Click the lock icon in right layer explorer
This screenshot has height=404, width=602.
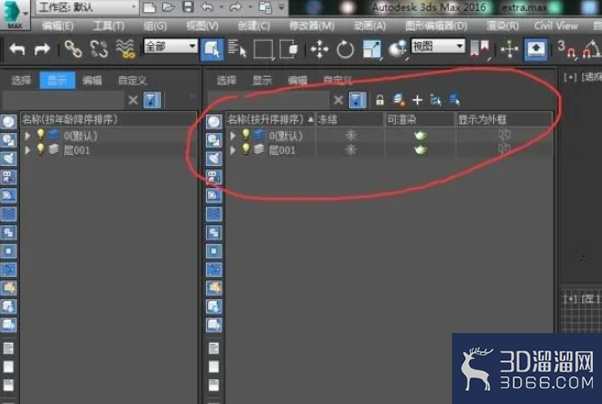point(380,100)
